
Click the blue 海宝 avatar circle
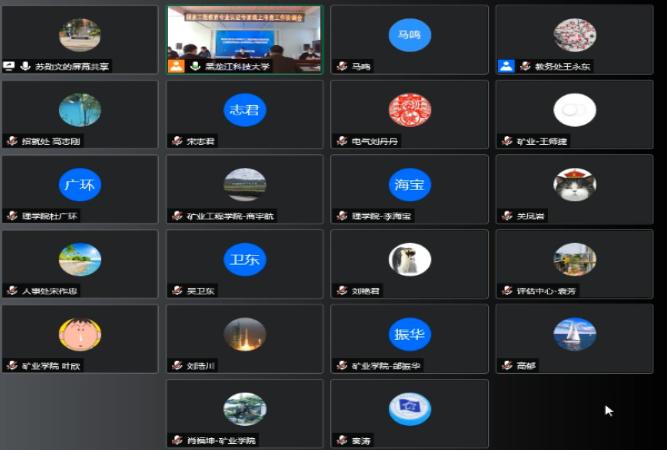pos(409,184)
